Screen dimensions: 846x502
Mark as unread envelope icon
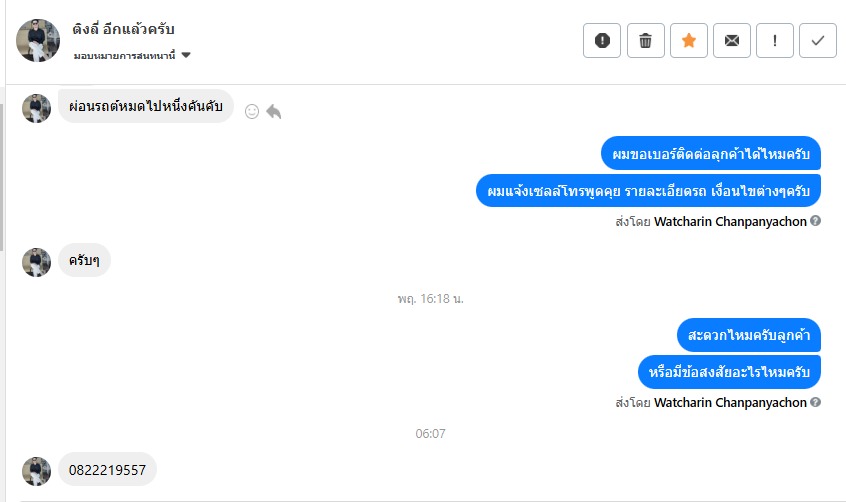[732, 40]
